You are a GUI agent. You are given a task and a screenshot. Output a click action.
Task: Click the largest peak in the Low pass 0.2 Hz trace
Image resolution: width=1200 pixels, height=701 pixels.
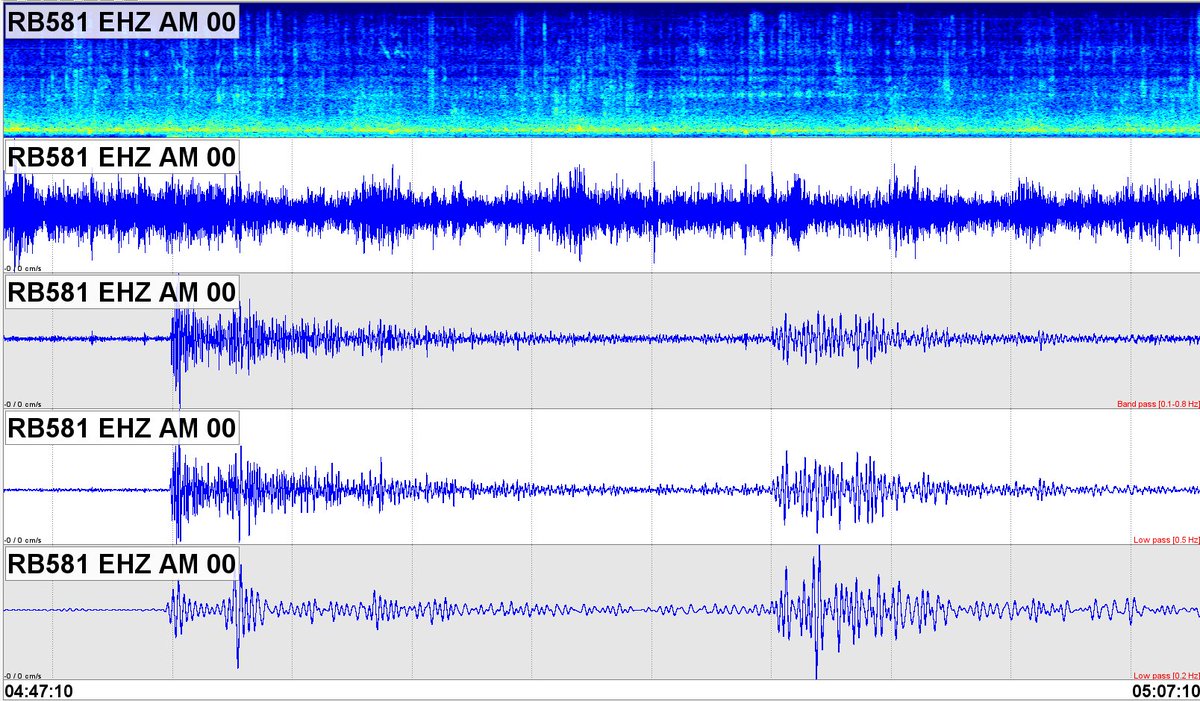pyautogui.click(x=818, y=612)
